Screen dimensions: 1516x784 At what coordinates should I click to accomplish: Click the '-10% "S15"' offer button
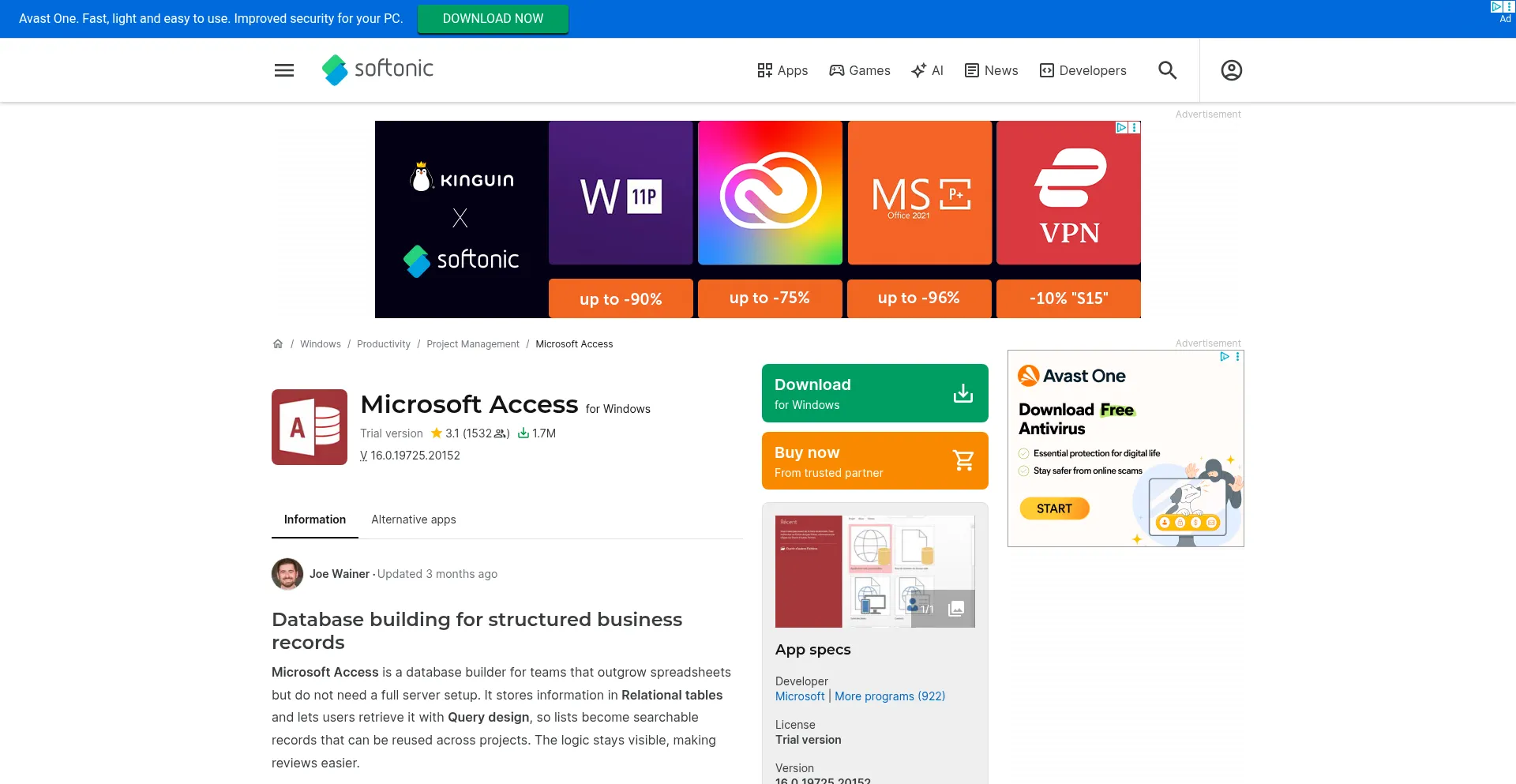coord(1068,298)
